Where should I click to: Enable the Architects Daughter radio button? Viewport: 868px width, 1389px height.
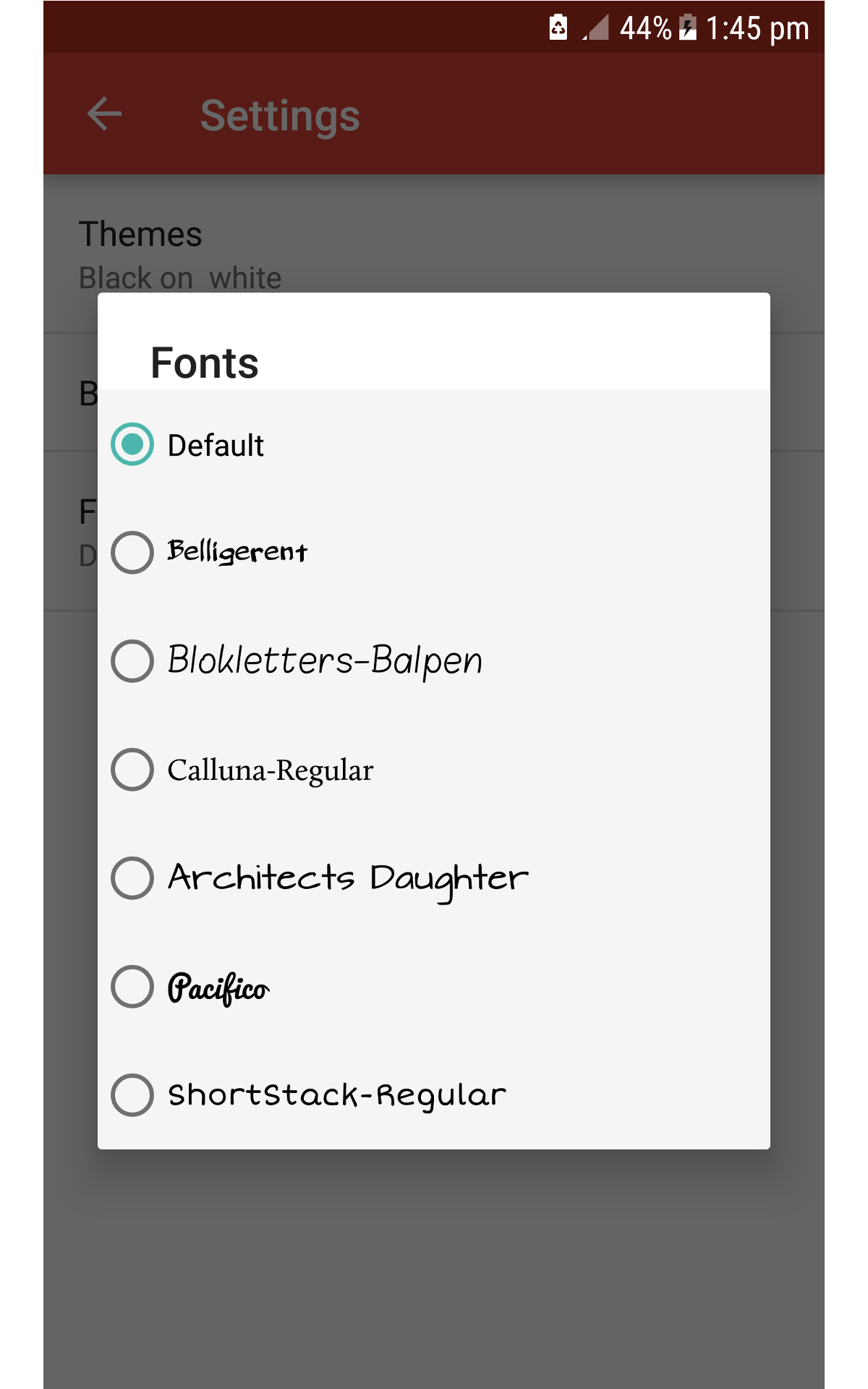[132, 878]
